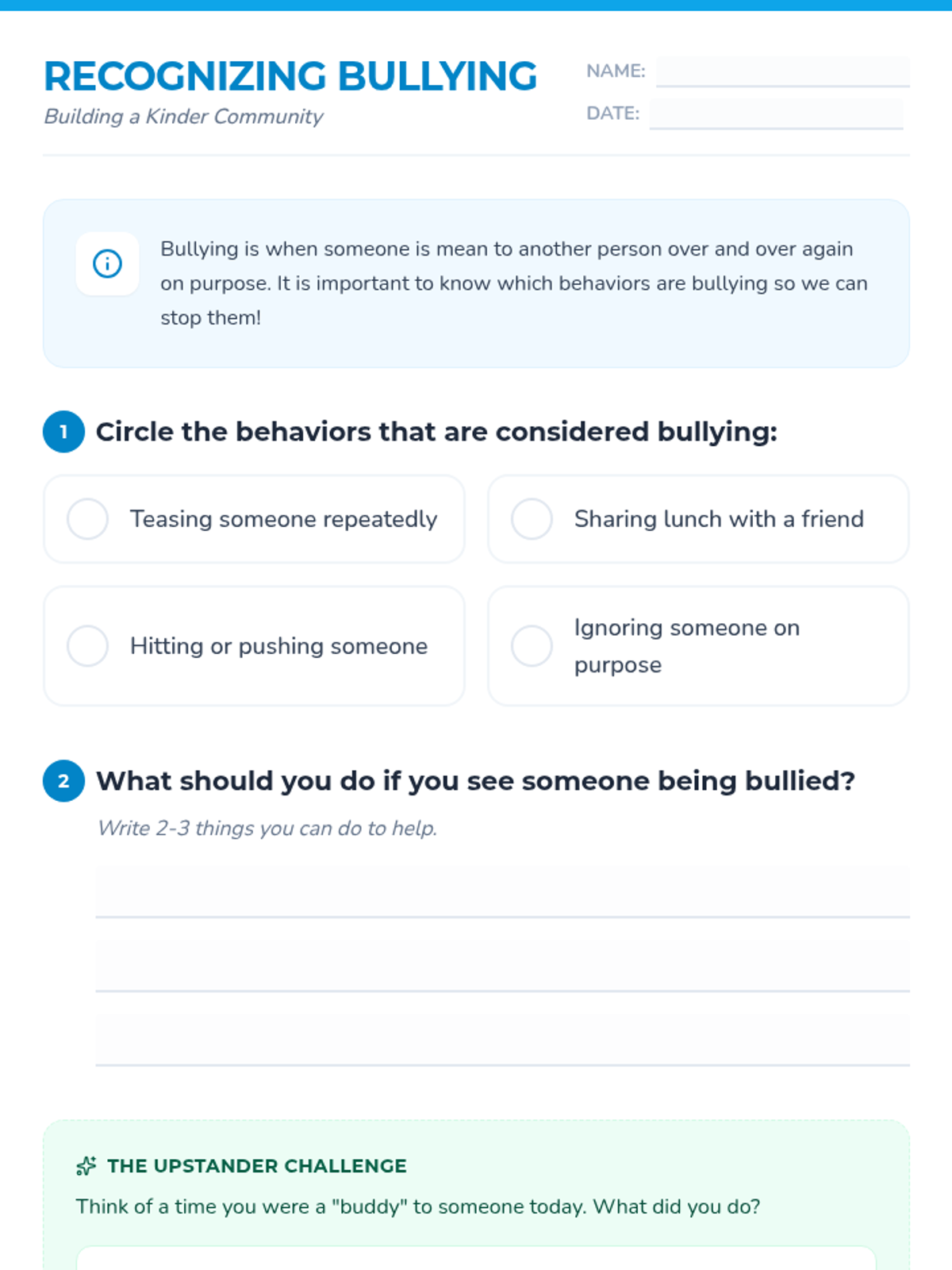This screenshot has width=952, height=1270.
Task: Click the info icon in the blue box
Action: click(x=107, y=264)
